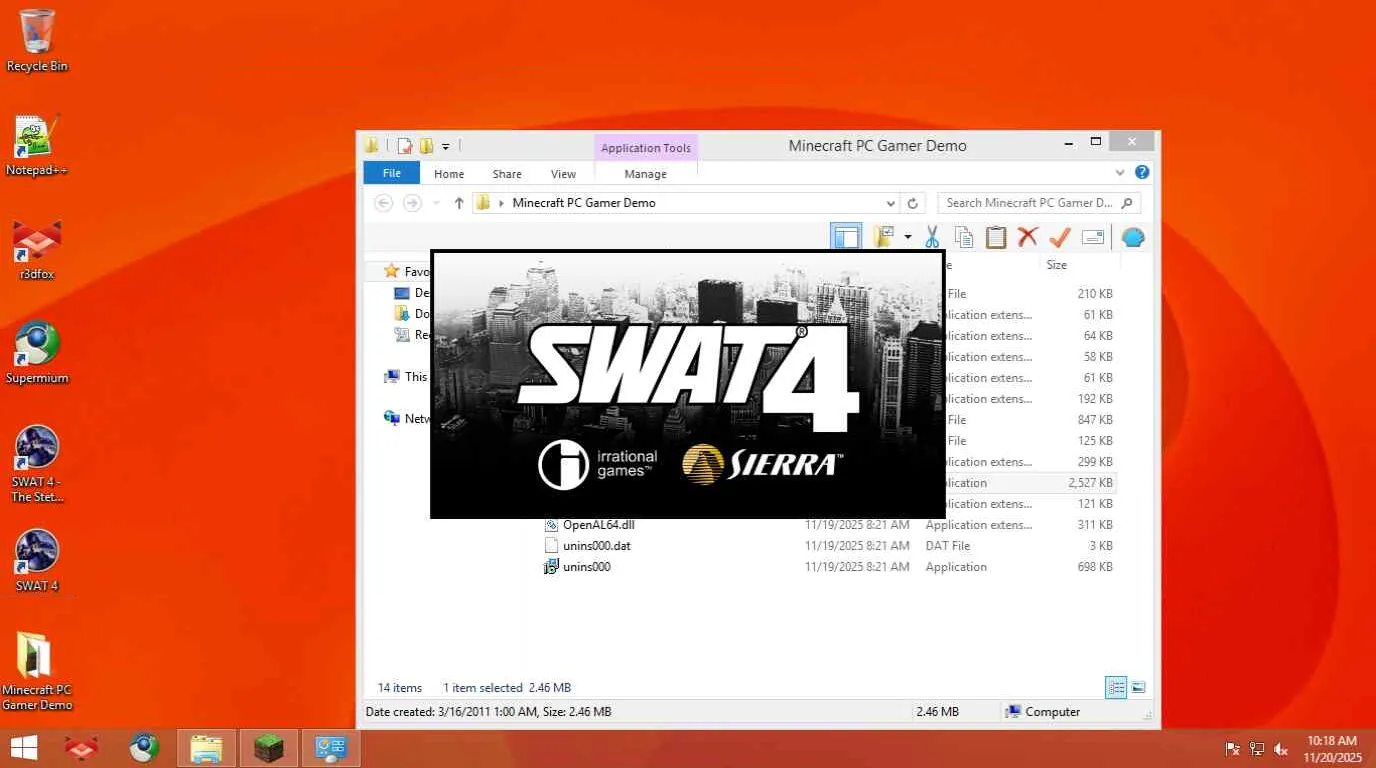Image resolution: width=1376 pixels, height=768 pixels.
Task: Click the 2,527 KB size cell
Action: point(1090,483)
